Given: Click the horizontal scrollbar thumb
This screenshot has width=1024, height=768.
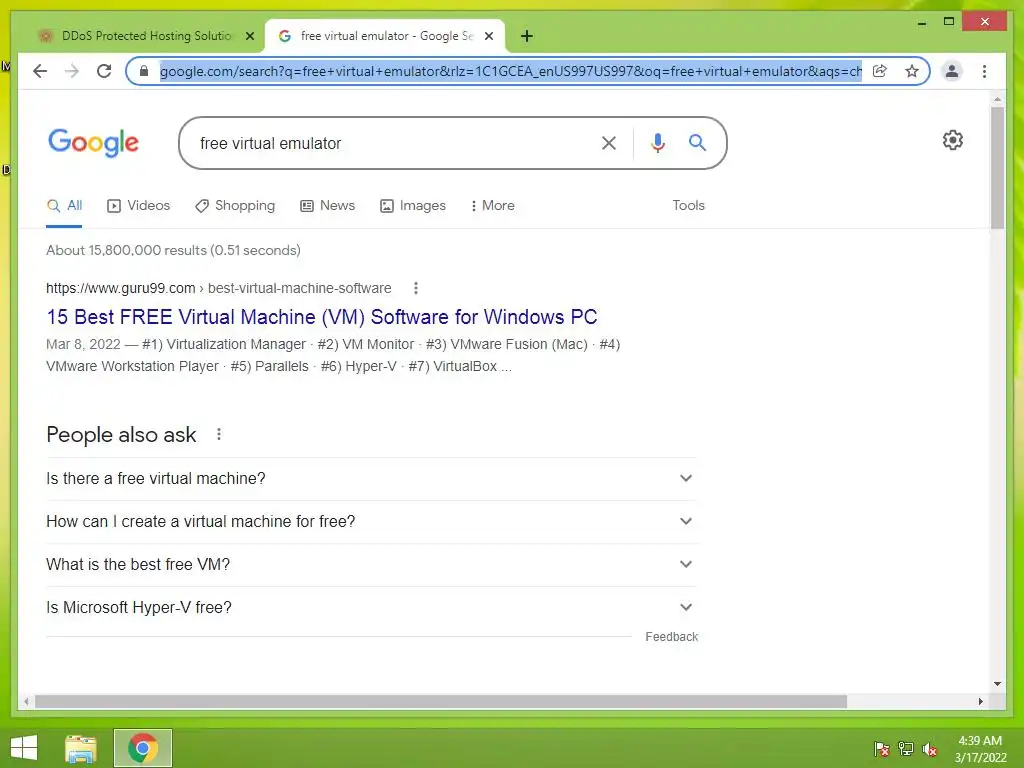Looking at the screenshot, I should pos(441,701).
